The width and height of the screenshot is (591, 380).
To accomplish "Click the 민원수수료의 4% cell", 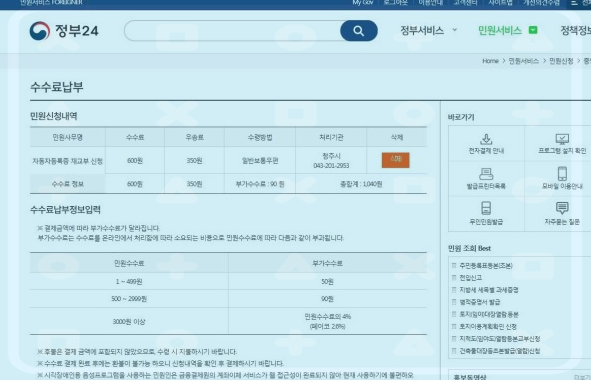I will pyautogui.click(x=328, y=321).
